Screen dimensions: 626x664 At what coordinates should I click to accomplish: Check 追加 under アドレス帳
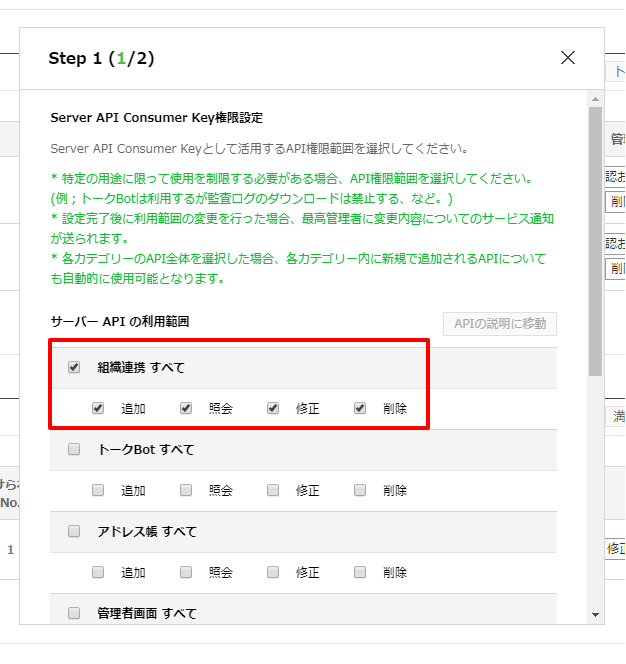pos(98,573)
